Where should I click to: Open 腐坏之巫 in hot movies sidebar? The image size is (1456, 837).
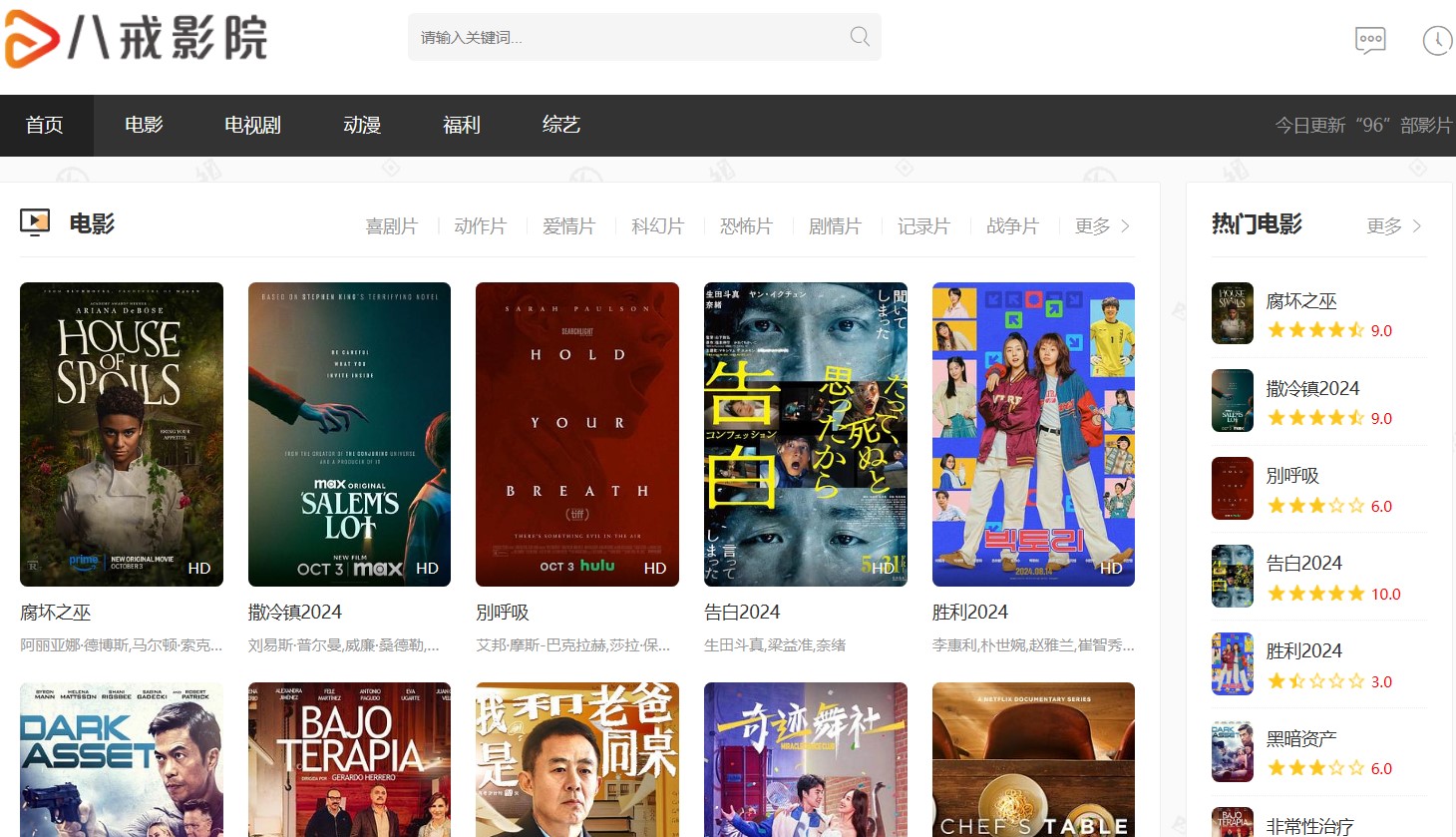[1301, 301]
